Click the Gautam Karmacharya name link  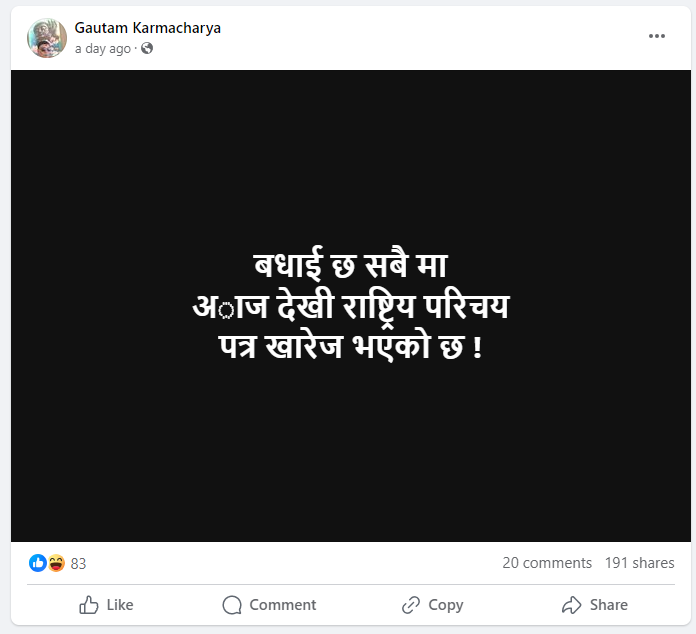pyautogui.click(x=148, y=28)
